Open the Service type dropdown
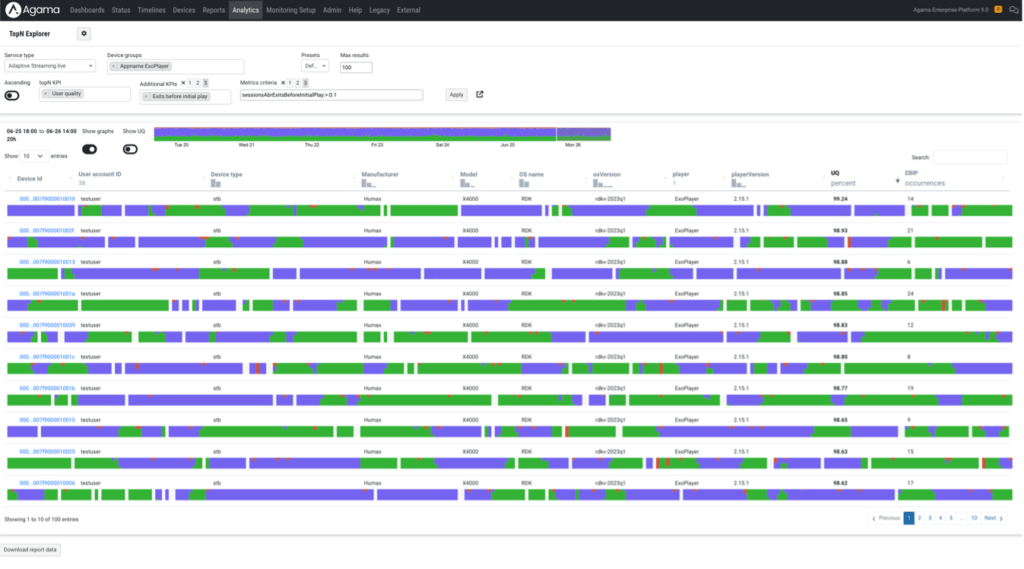1024x569 pixels. [49, 66]
